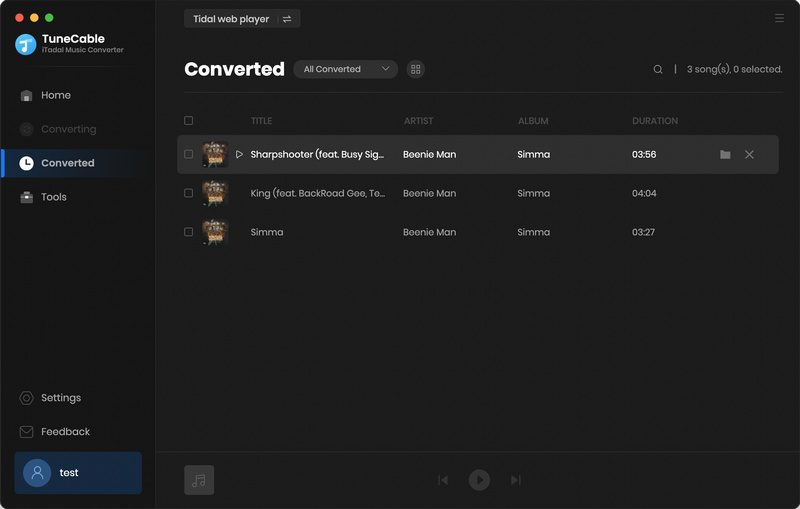Check the Simma song checkbox
This screenshot has height=509, width=800.
click(x=188, y=232)
